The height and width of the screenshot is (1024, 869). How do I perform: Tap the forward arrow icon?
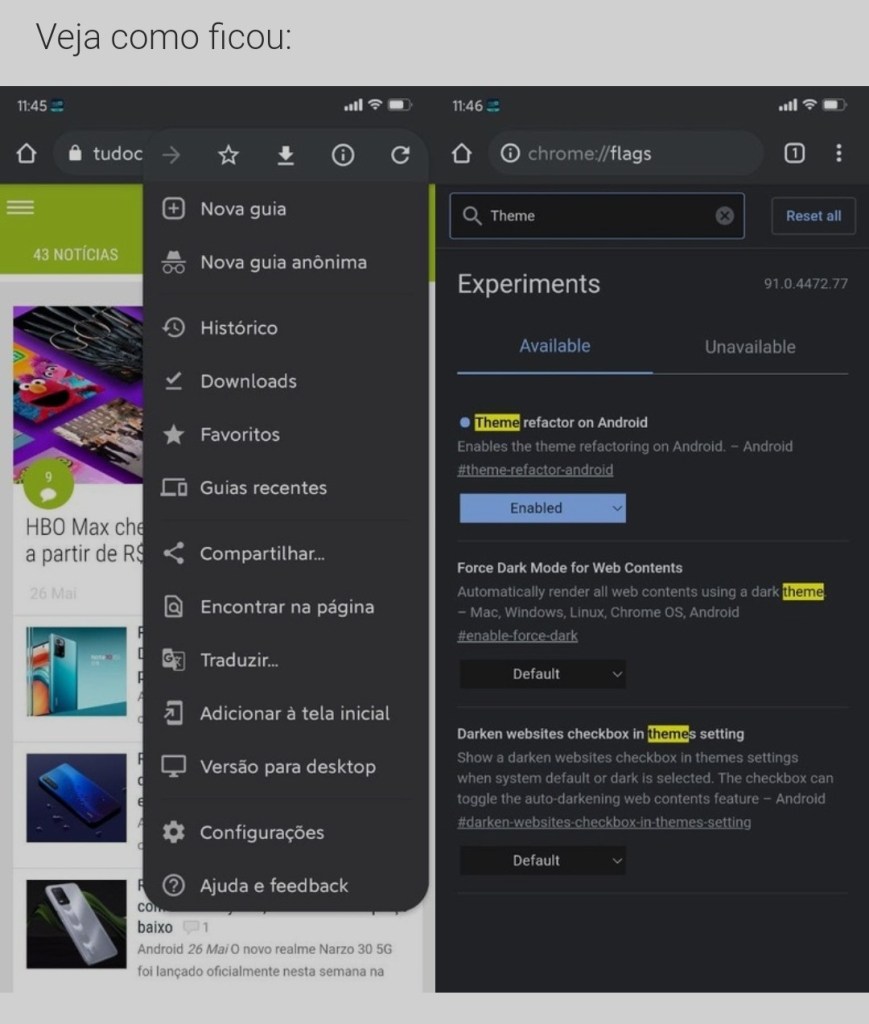[x=172, y=155]
